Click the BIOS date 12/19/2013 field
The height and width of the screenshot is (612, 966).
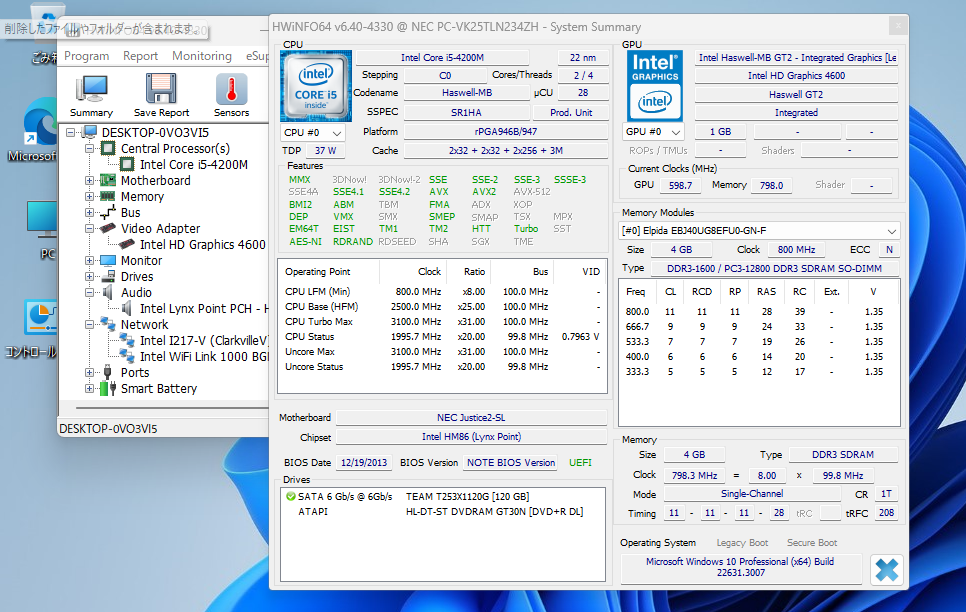click(x=363, y=463)
